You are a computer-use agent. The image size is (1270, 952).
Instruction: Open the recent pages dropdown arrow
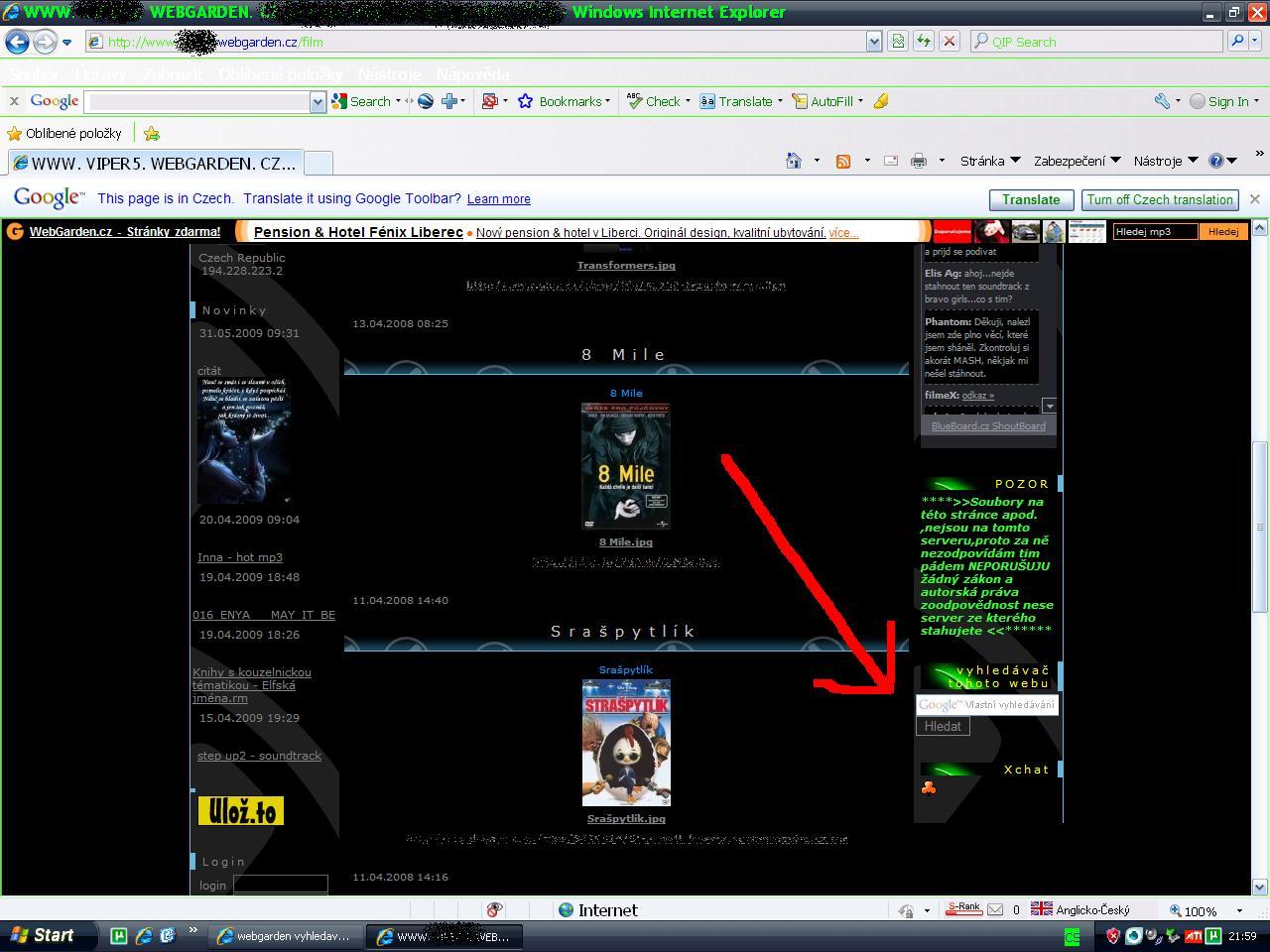click(66, 42)
